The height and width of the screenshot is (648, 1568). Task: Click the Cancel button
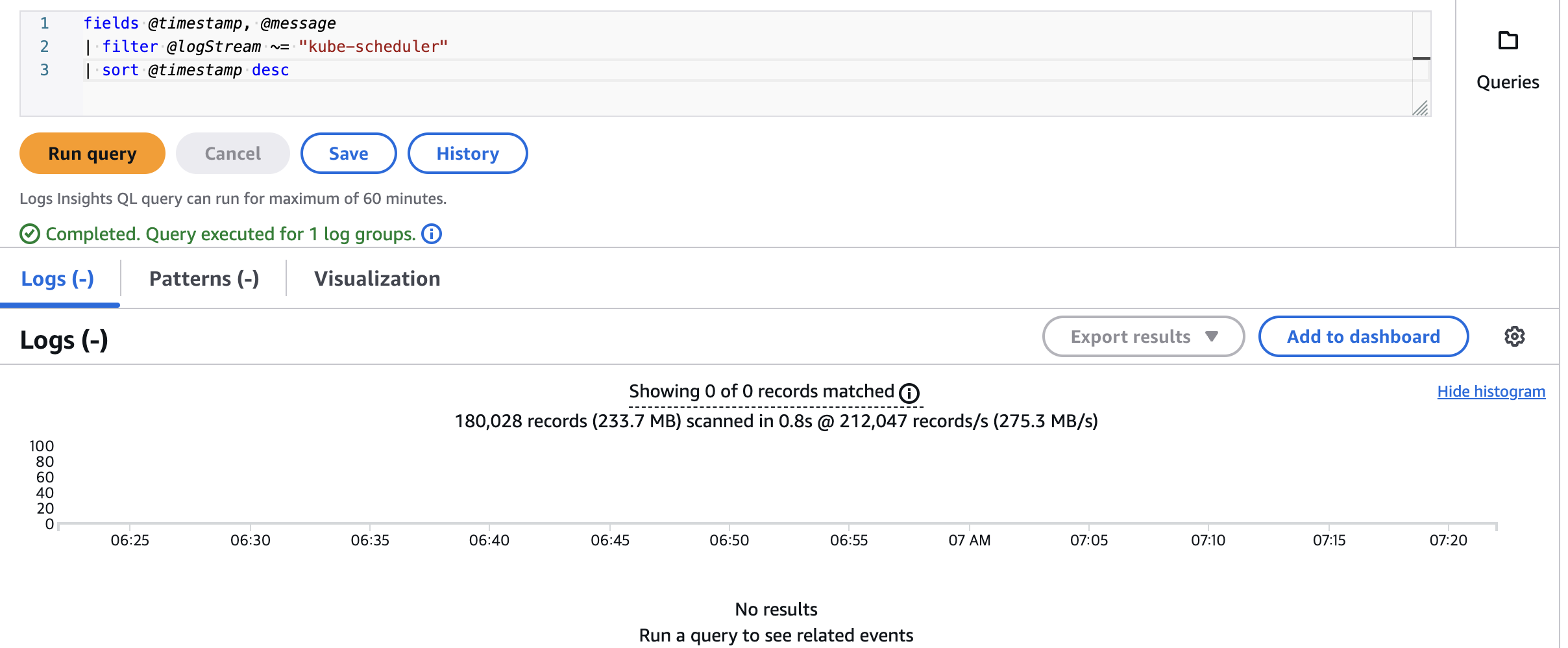(232, 153)
